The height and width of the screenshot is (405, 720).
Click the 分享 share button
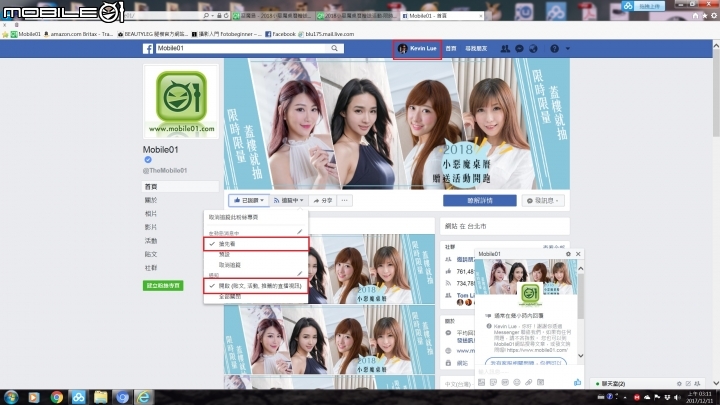323,201
